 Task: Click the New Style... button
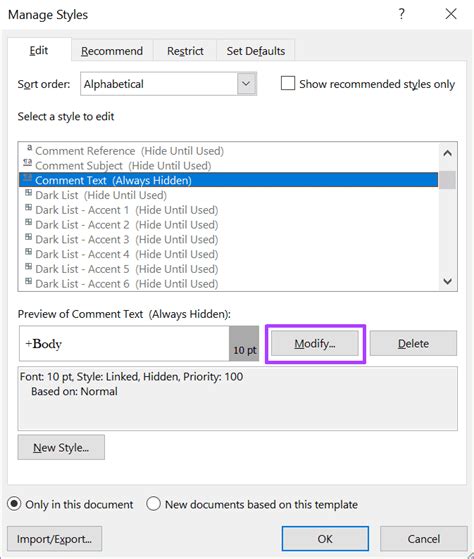[x=61, y=447]
